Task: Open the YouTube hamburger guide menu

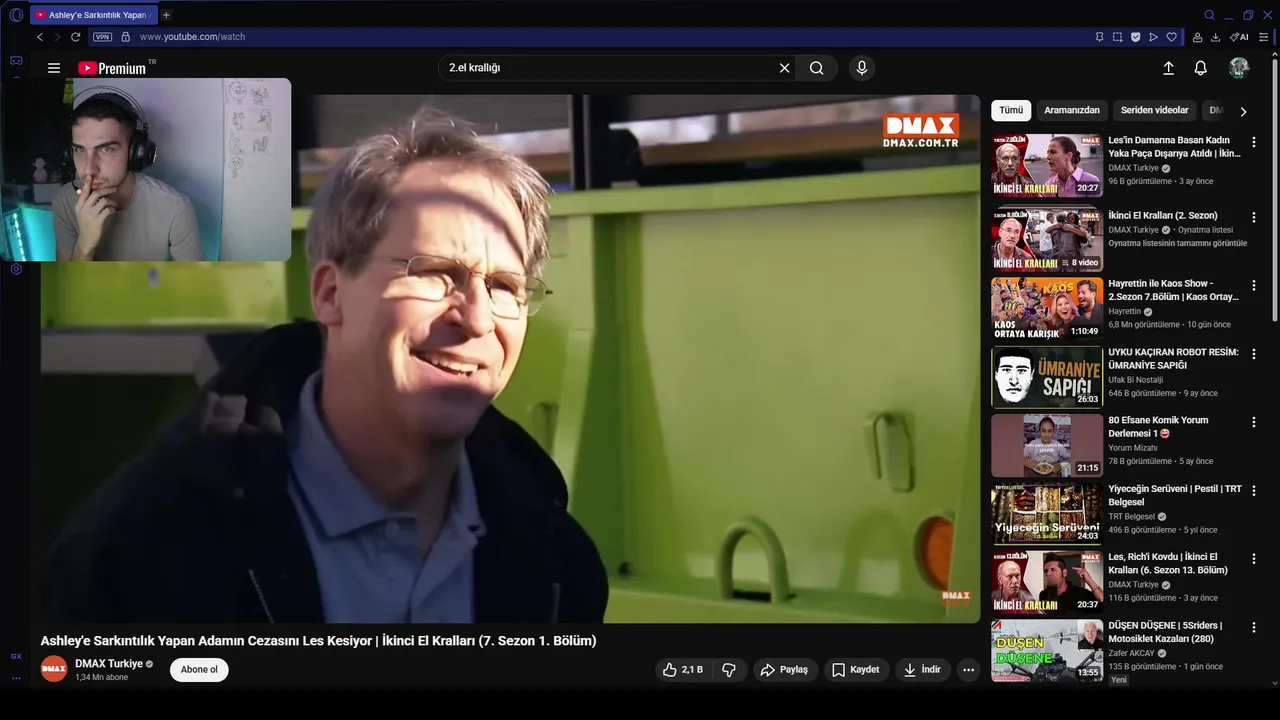Action: pos(54,68)
